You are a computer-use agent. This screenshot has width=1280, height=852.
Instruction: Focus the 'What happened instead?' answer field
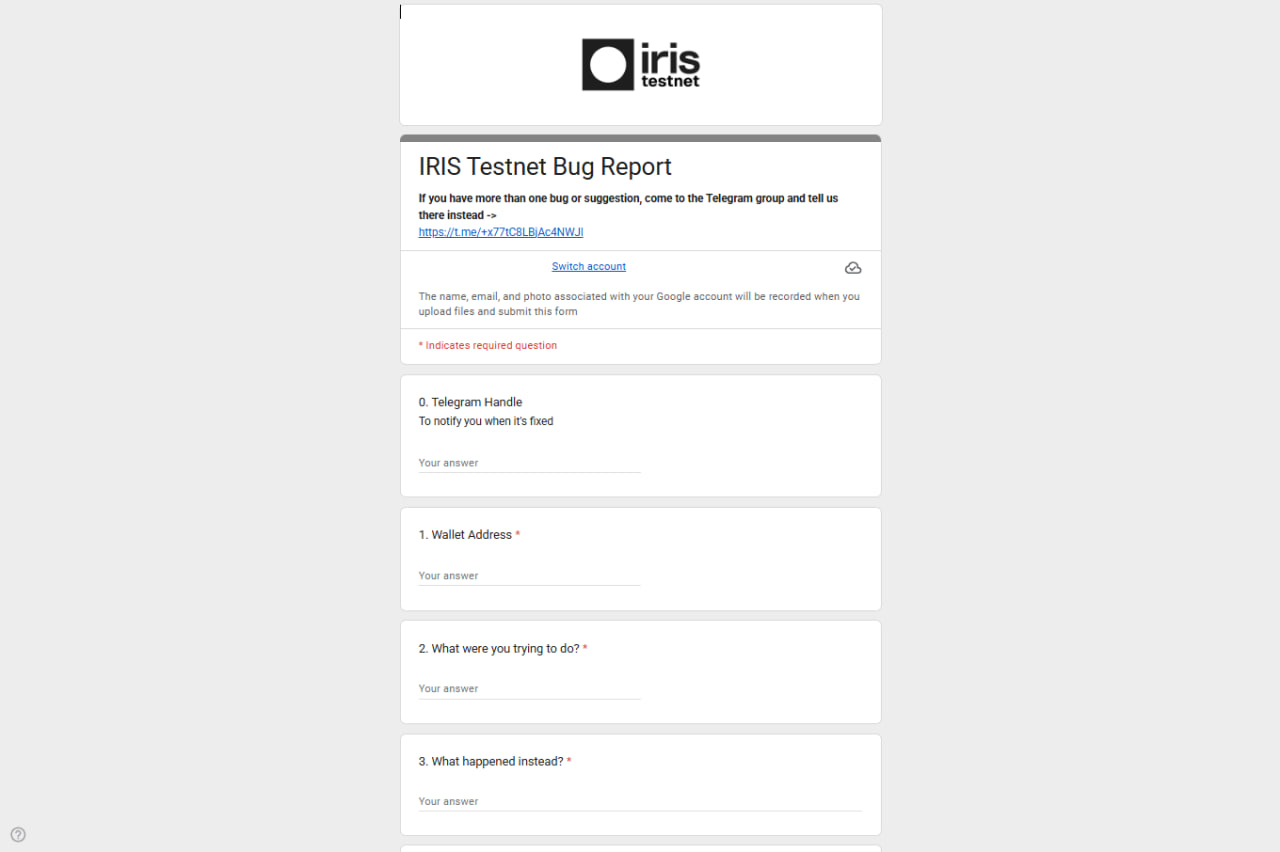click(x=640, y=802)
